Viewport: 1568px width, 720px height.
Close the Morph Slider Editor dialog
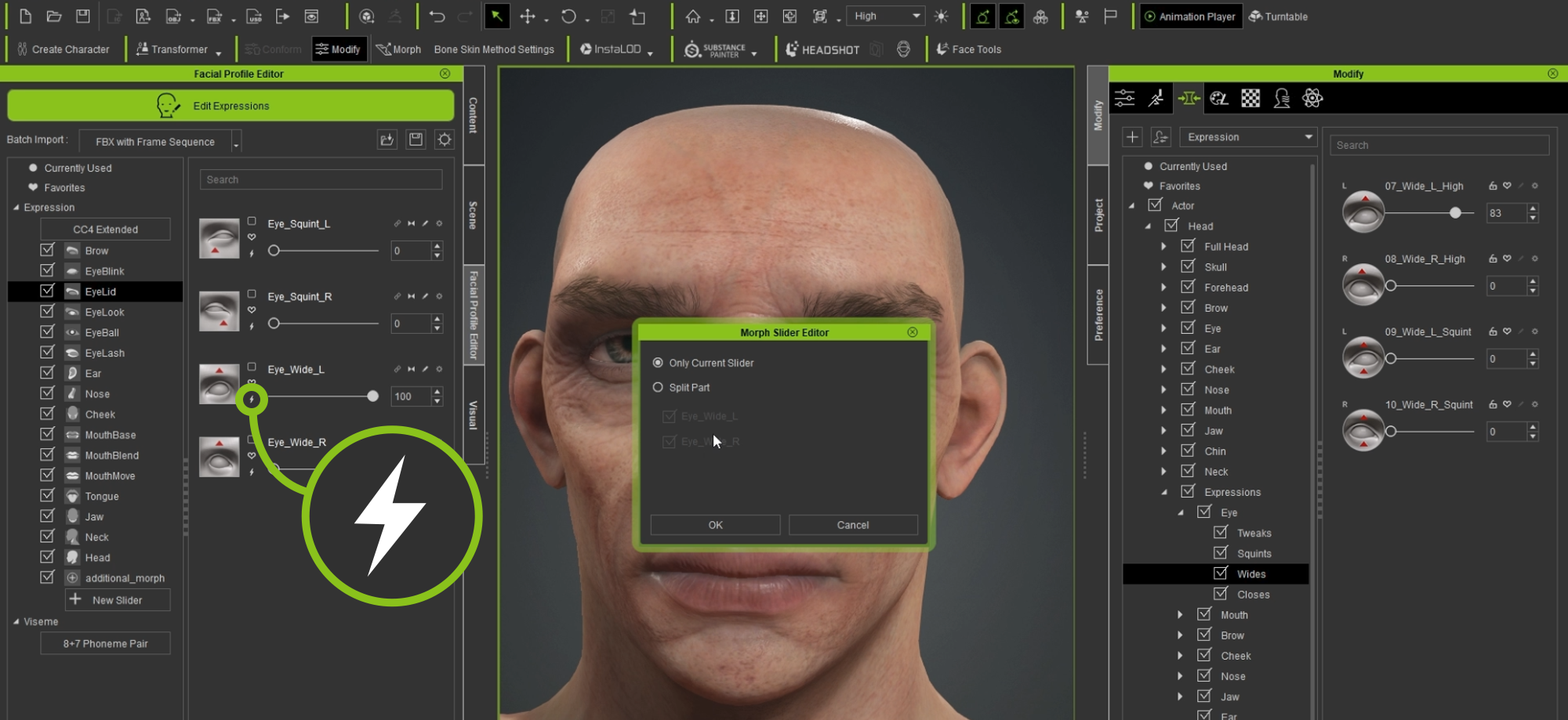click(x=913, y=332)
